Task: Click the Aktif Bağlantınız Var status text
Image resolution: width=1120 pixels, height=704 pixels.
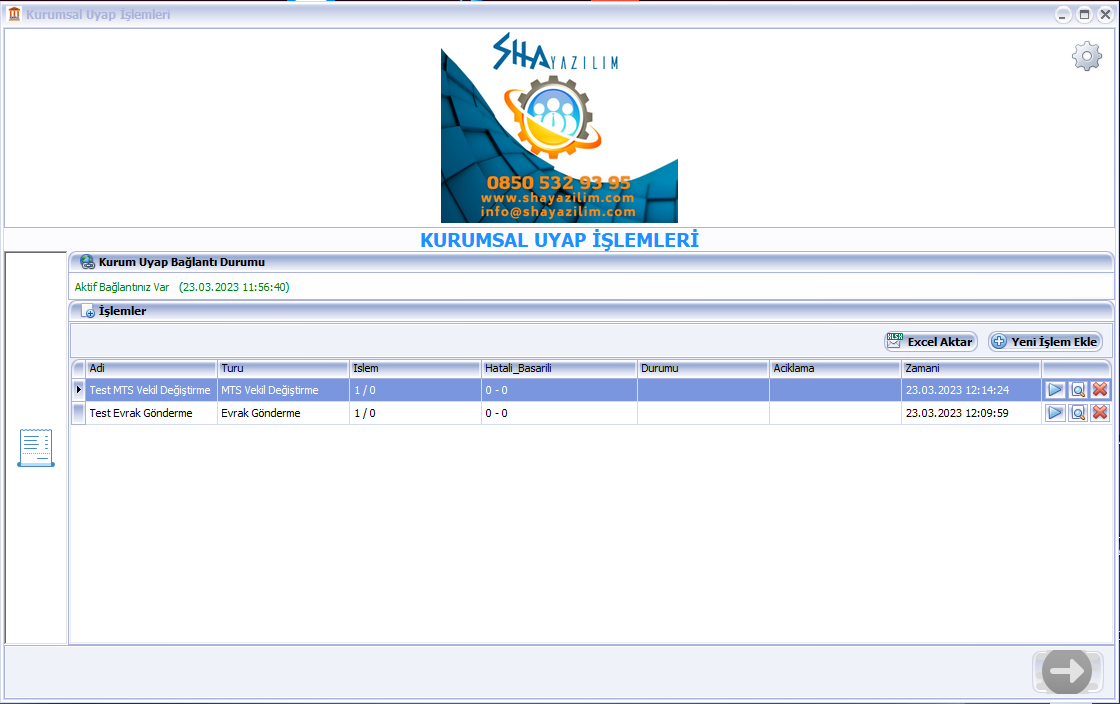Action: pos(121,287)
